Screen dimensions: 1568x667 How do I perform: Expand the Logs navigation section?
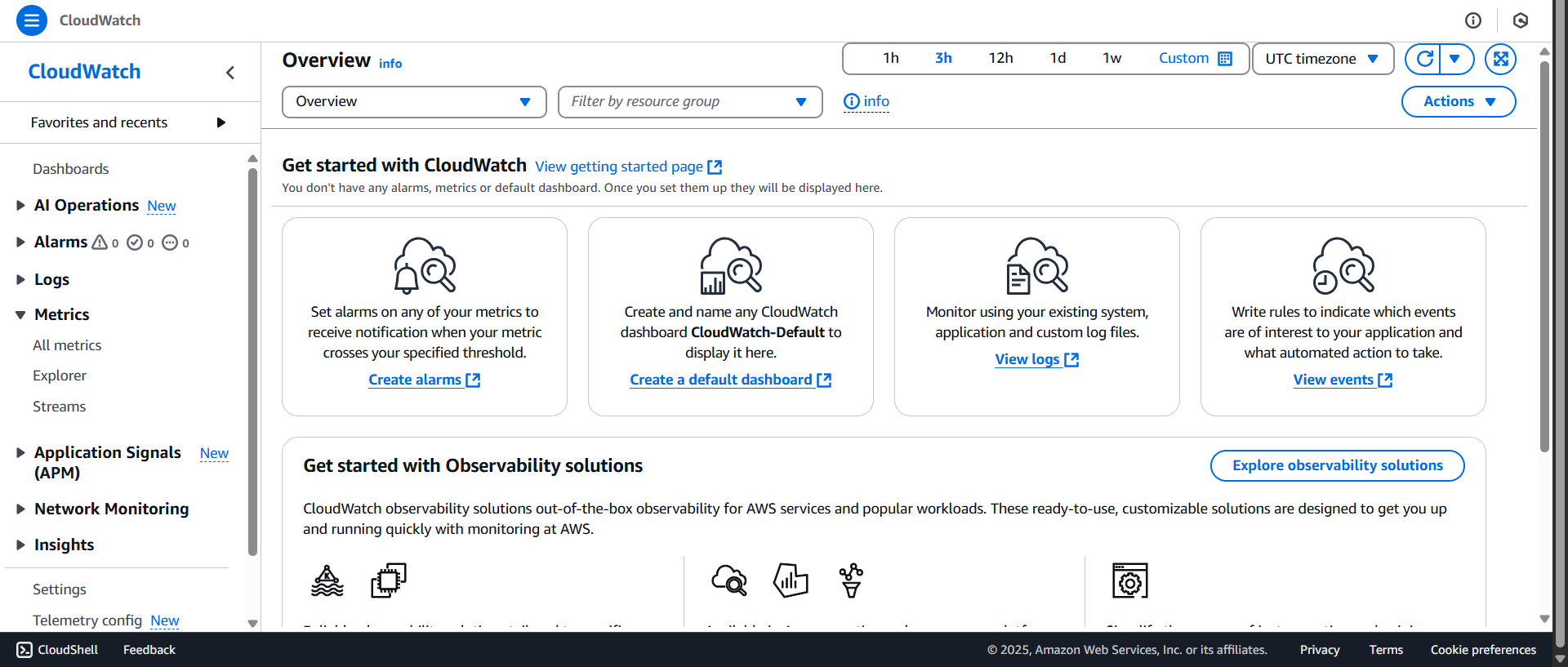coord(51,279)
